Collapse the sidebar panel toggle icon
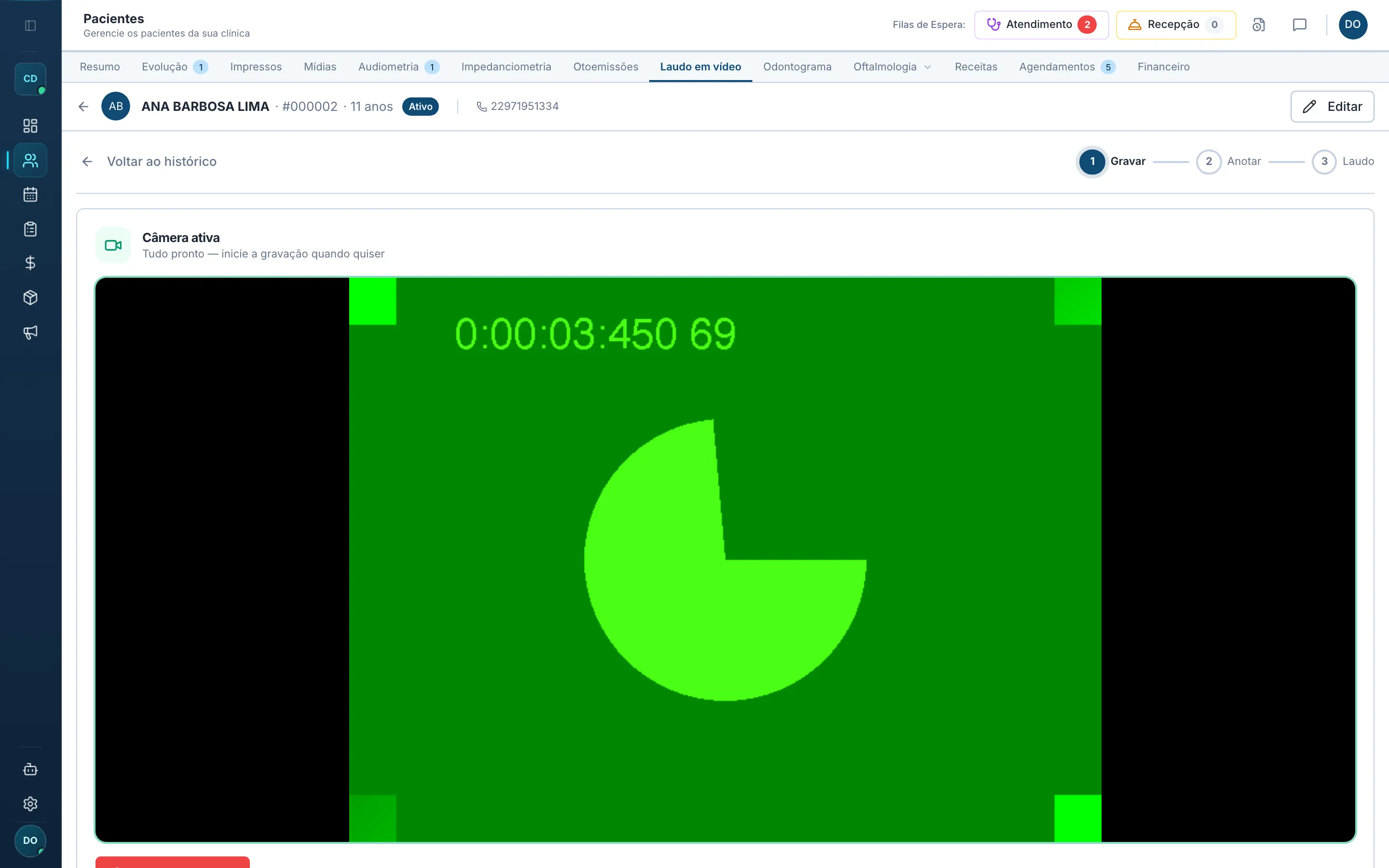The image size is (1389, 868). pyautogui.click(x=30, y=25)
